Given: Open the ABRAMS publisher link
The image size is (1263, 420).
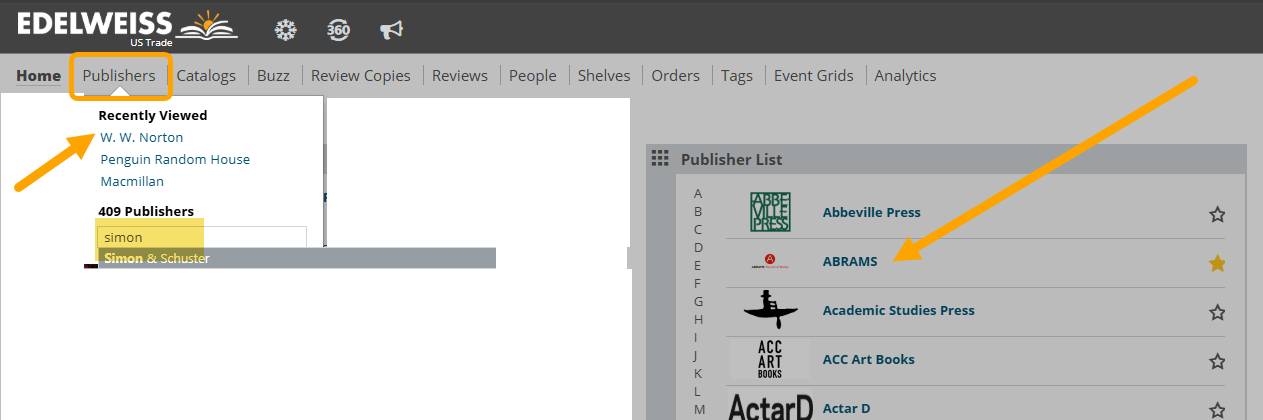Looking at the screenshot, I should (849, 262).
